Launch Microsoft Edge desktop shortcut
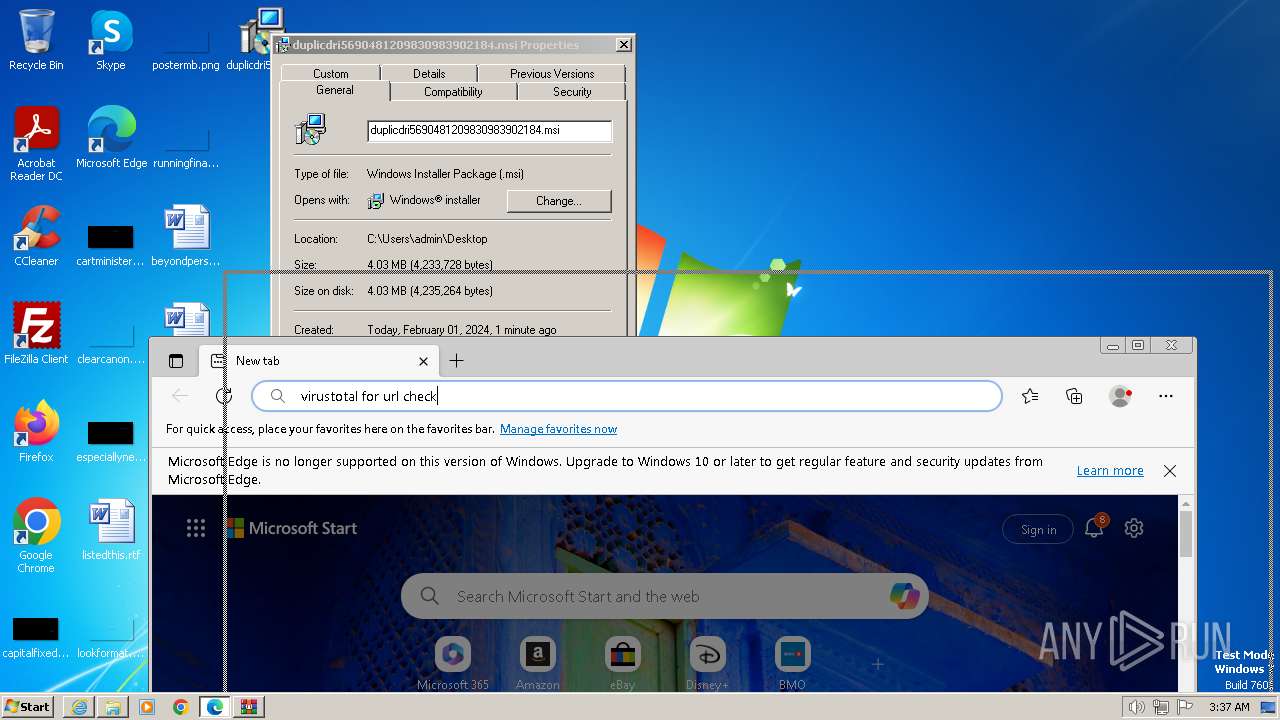1280x720 pixels. pos(111,138)
